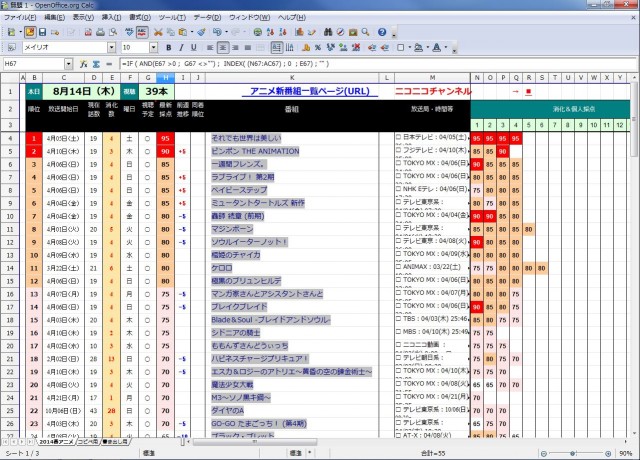Toggle Justified alignment
This screenshot has width=640, height=460.
coord(248,48)
